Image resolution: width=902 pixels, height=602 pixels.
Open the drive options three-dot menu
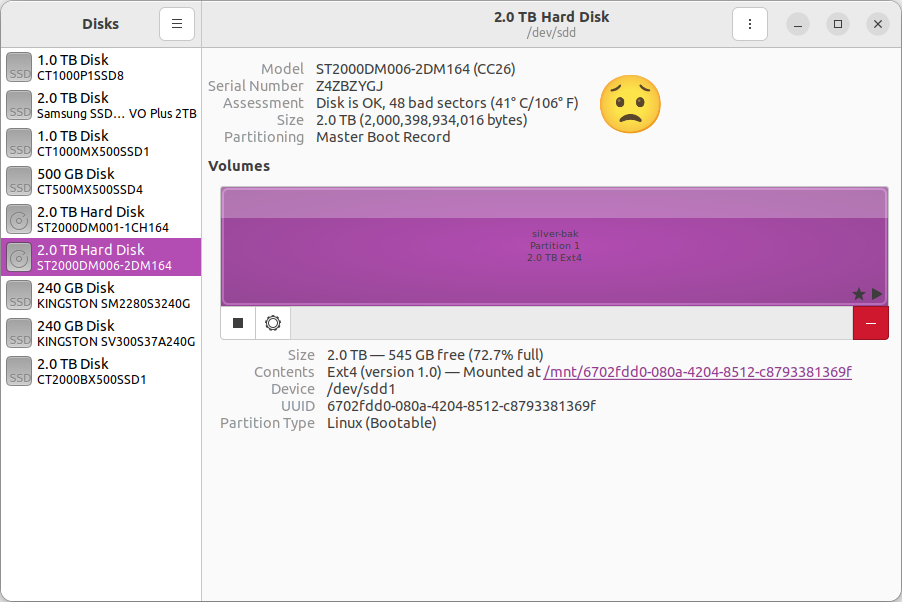click(x=750, y=23)
